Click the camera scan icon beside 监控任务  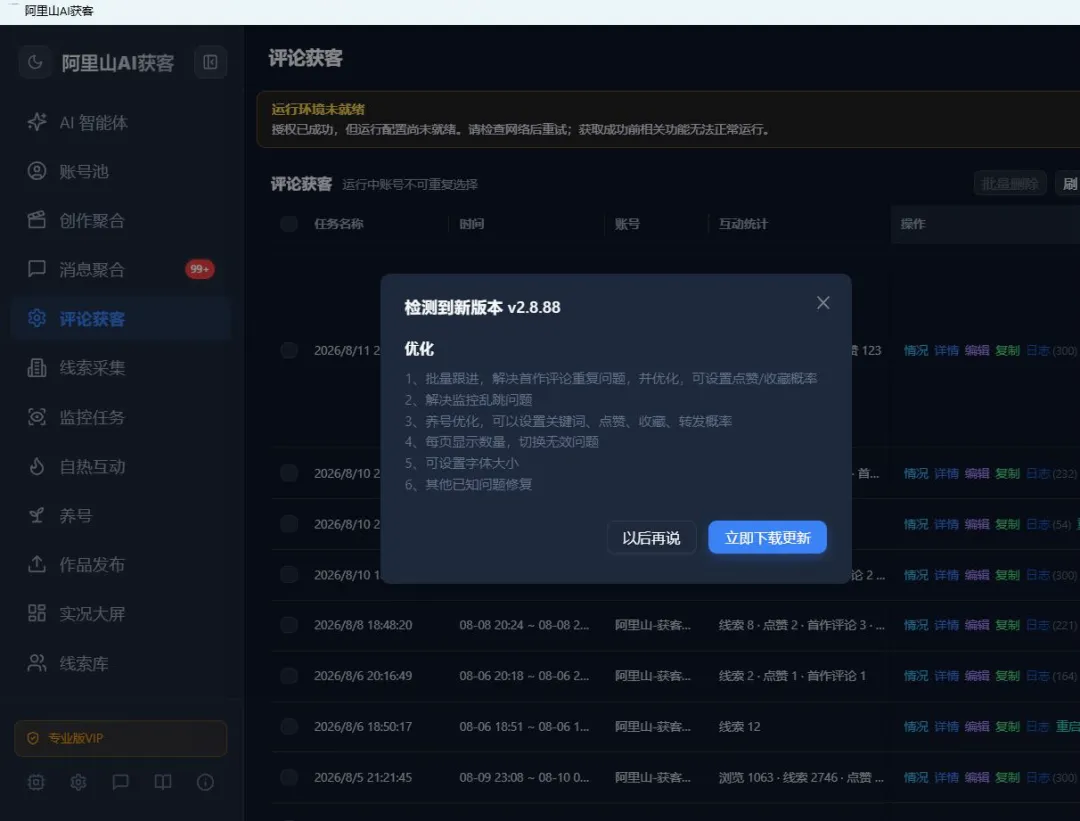37,417
